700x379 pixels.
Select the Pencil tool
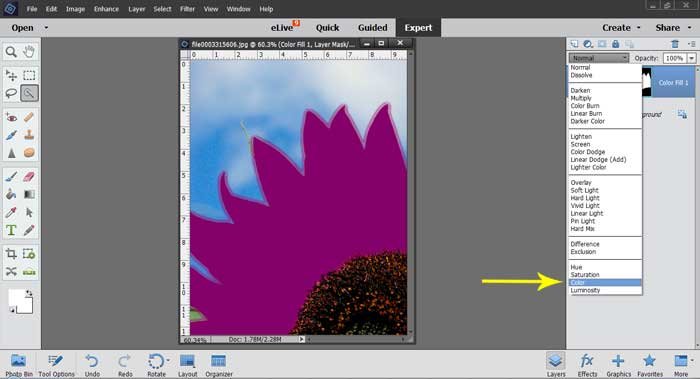click(29, 230)
